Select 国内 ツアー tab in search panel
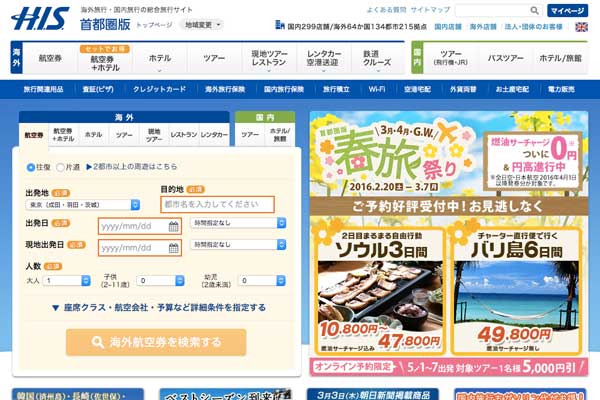600x400 pixels. tap(250, 135)
